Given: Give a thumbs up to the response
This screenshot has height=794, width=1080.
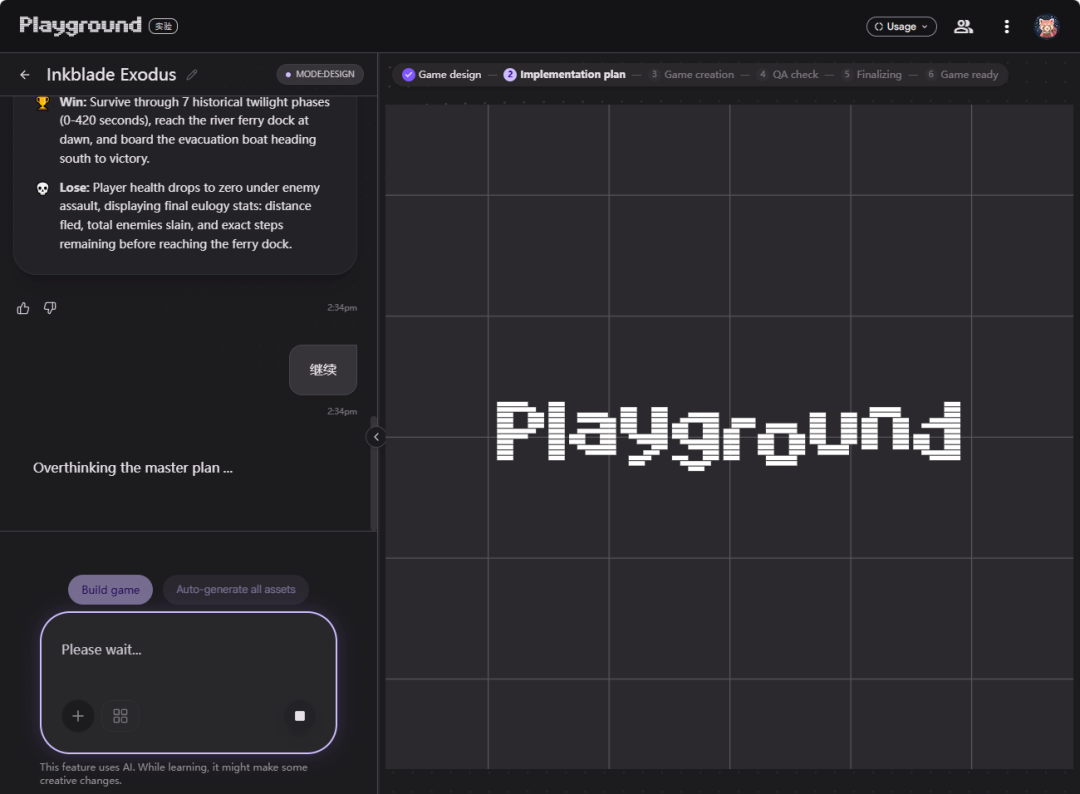Looking at the screenshot, I should [x=23, y=308].
